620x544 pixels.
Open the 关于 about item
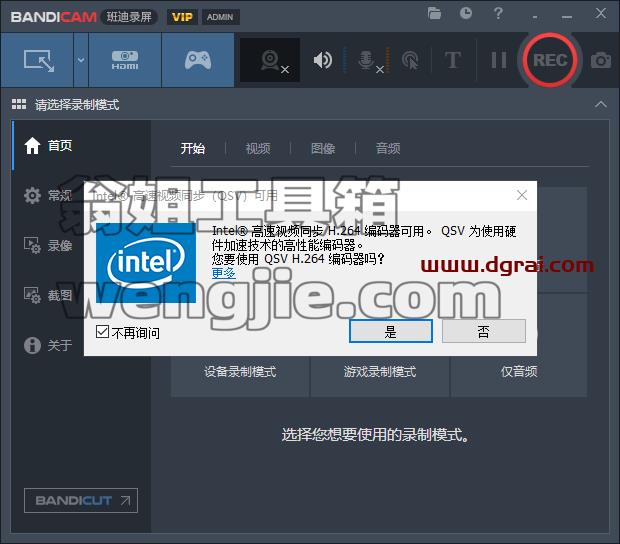pos(48,345)
